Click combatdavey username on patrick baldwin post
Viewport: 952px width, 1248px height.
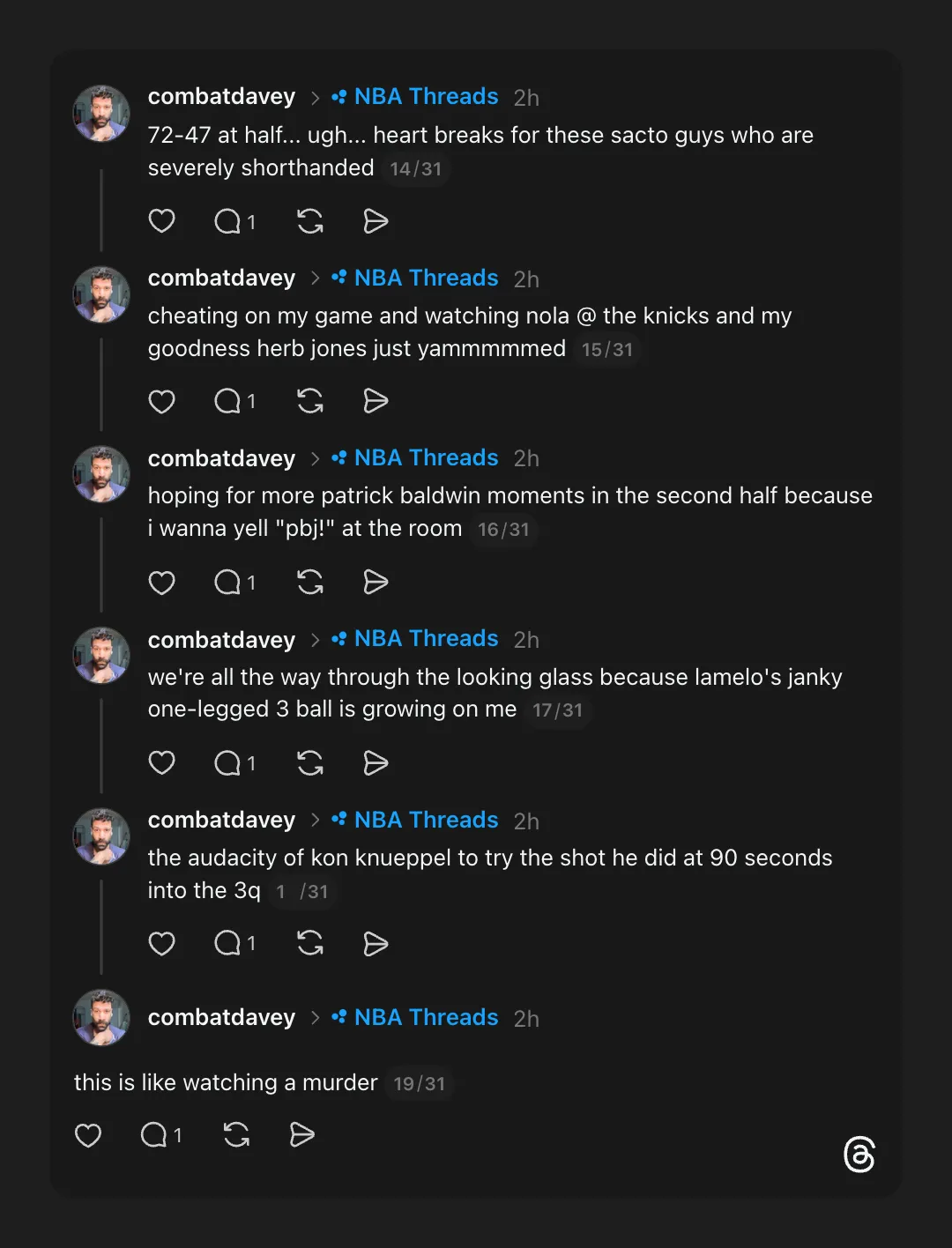pyautogui.click(x=221, y=458)
